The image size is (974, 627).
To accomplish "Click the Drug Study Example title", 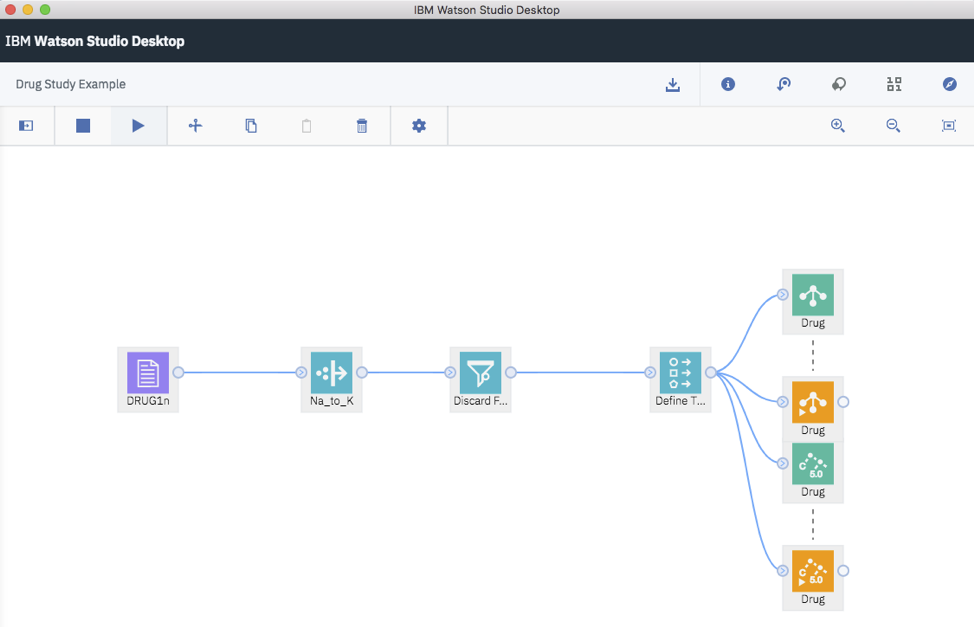I will [71, 84].
